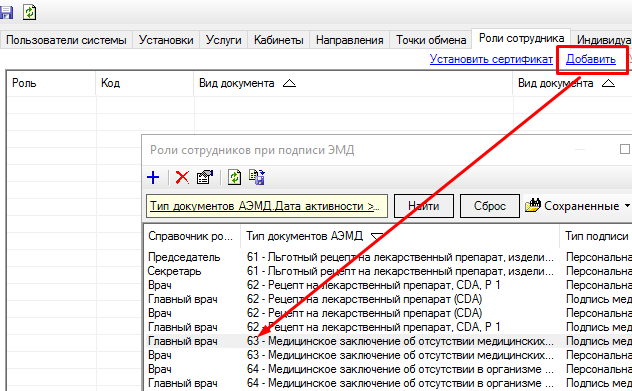Select the Роли сотрудника tab

521,39
